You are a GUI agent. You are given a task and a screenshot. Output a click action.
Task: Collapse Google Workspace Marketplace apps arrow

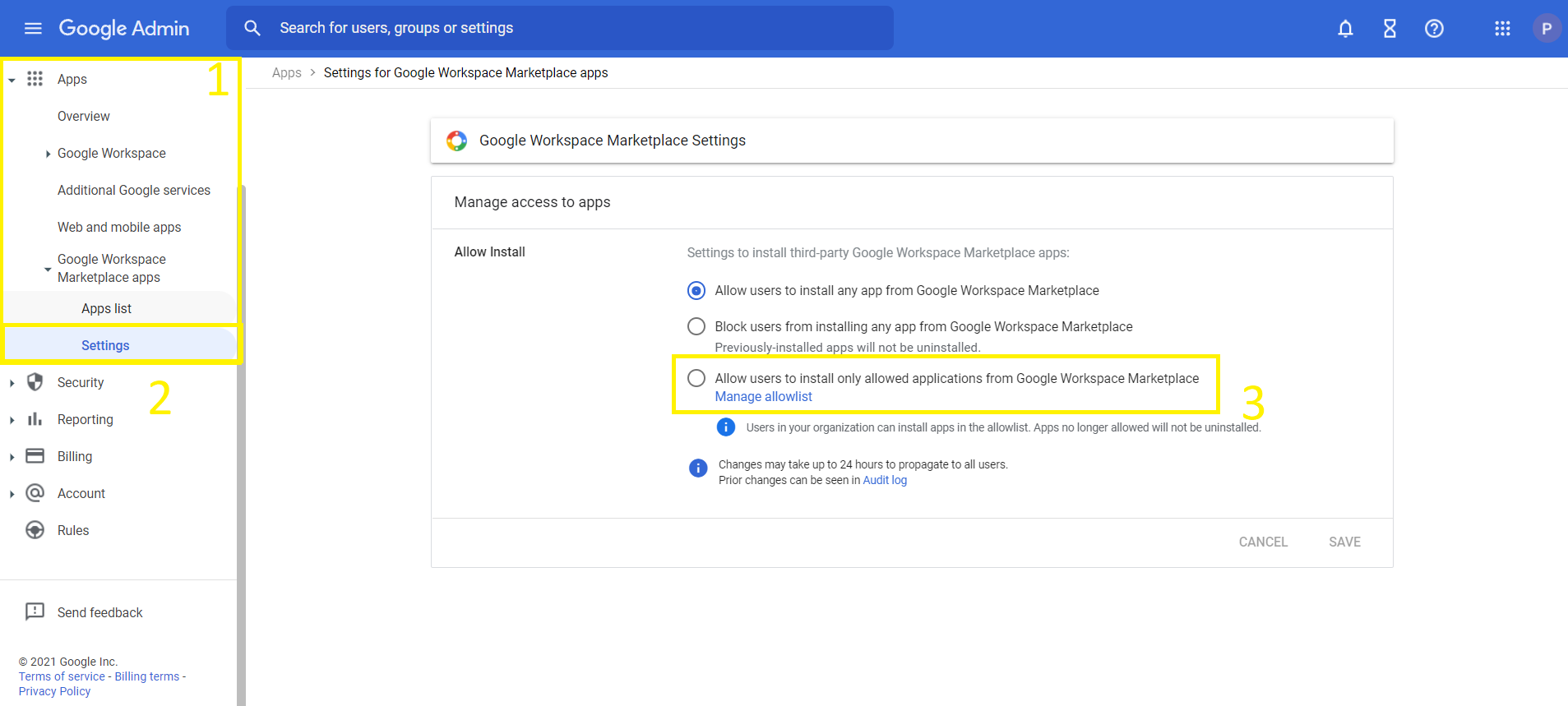point(48,269)
